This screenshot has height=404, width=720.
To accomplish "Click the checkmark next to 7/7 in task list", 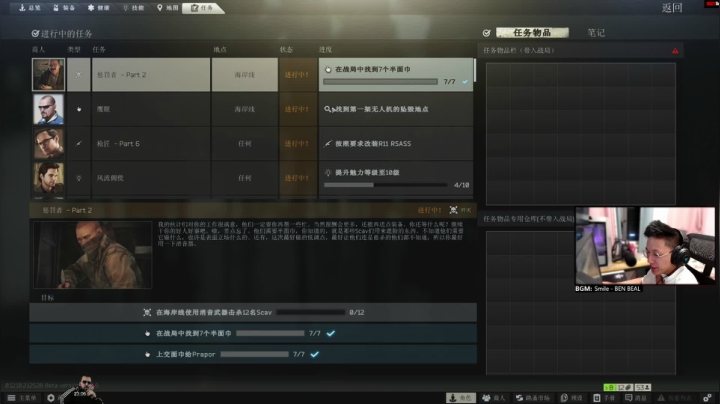I will tap(465, 82).
